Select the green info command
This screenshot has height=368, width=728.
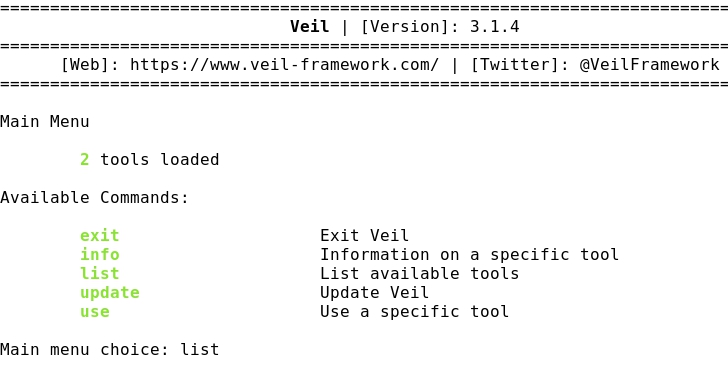(x=99, y=254)
